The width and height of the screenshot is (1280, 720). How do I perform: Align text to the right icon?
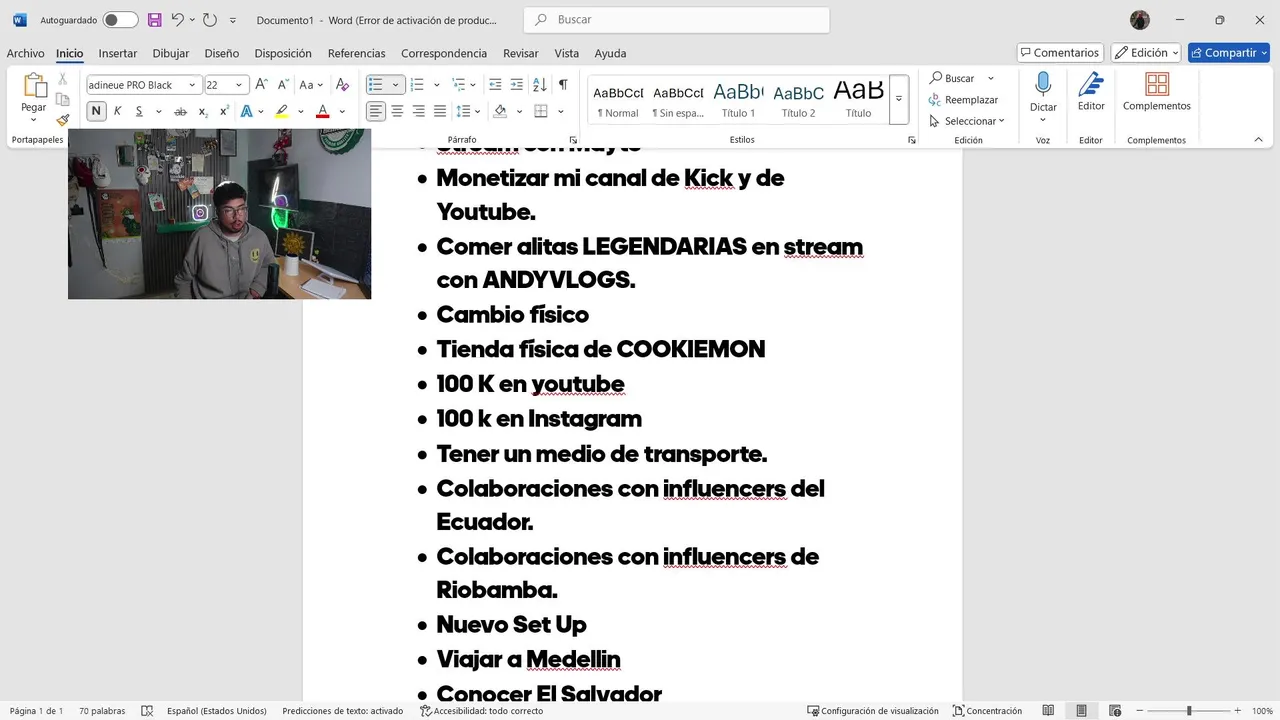pos(418,111)
